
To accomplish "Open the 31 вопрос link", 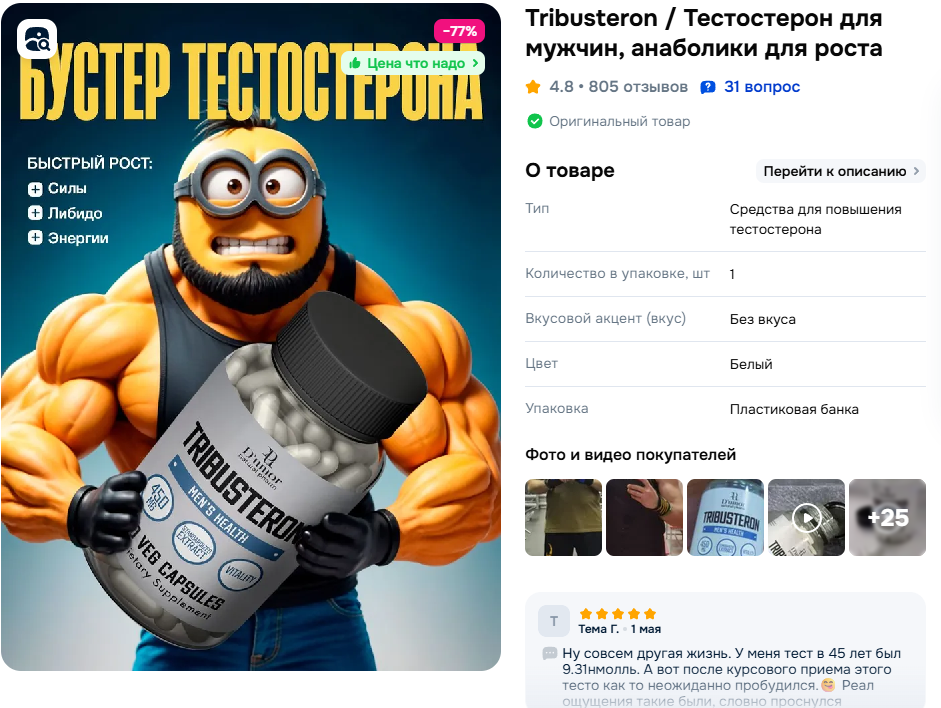I will (762, 87).
